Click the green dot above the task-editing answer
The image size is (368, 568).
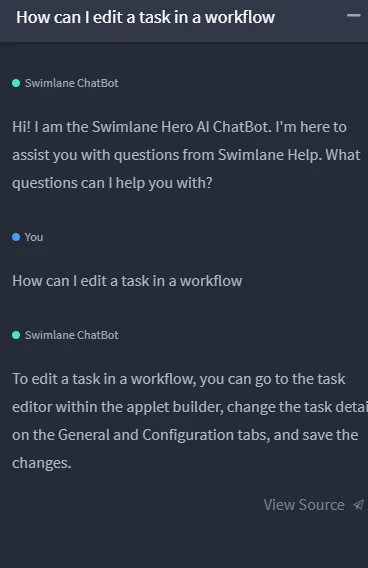coord(16,335)
